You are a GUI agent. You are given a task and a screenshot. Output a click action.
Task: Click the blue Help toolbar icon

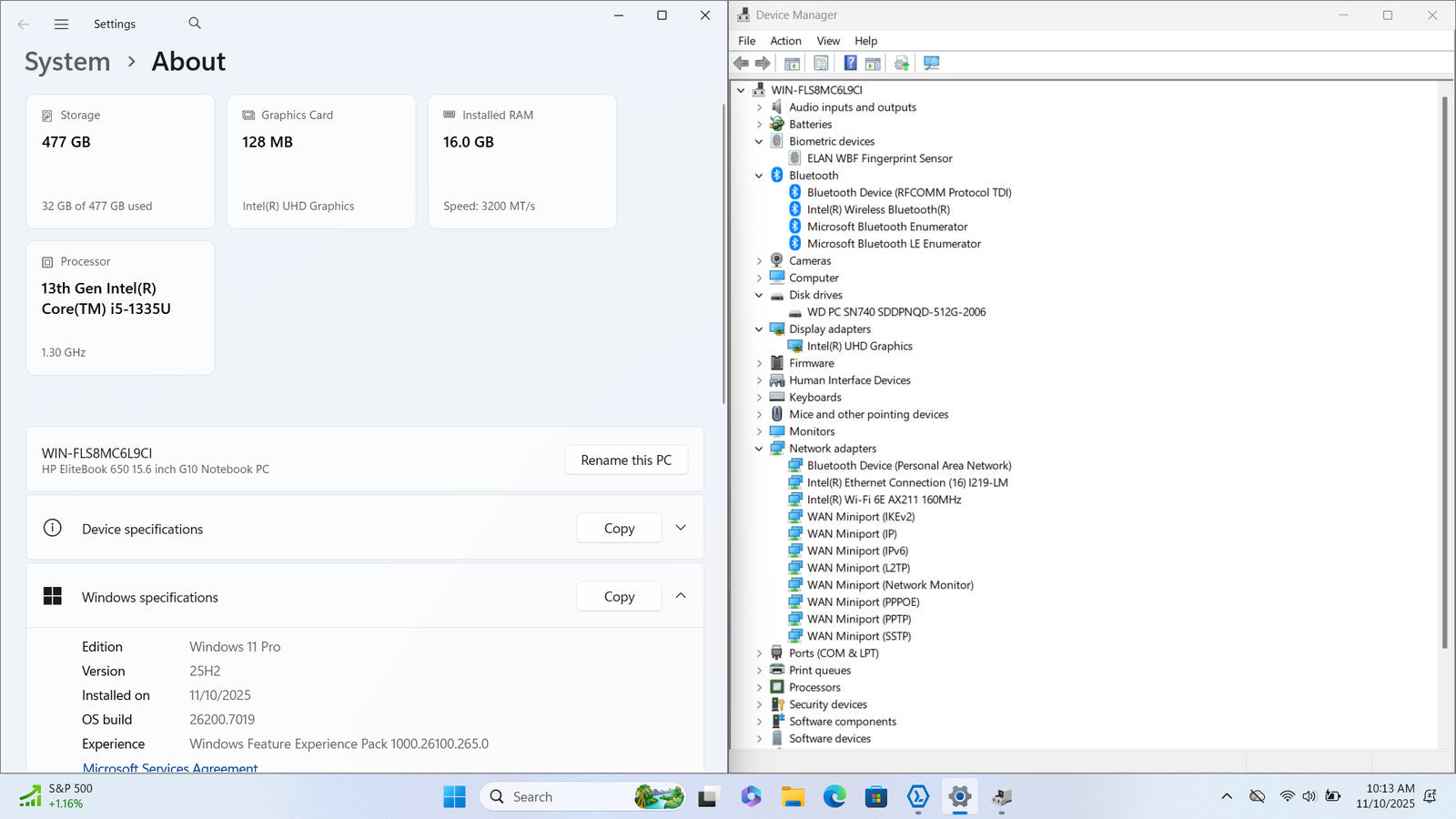(850, 64)
